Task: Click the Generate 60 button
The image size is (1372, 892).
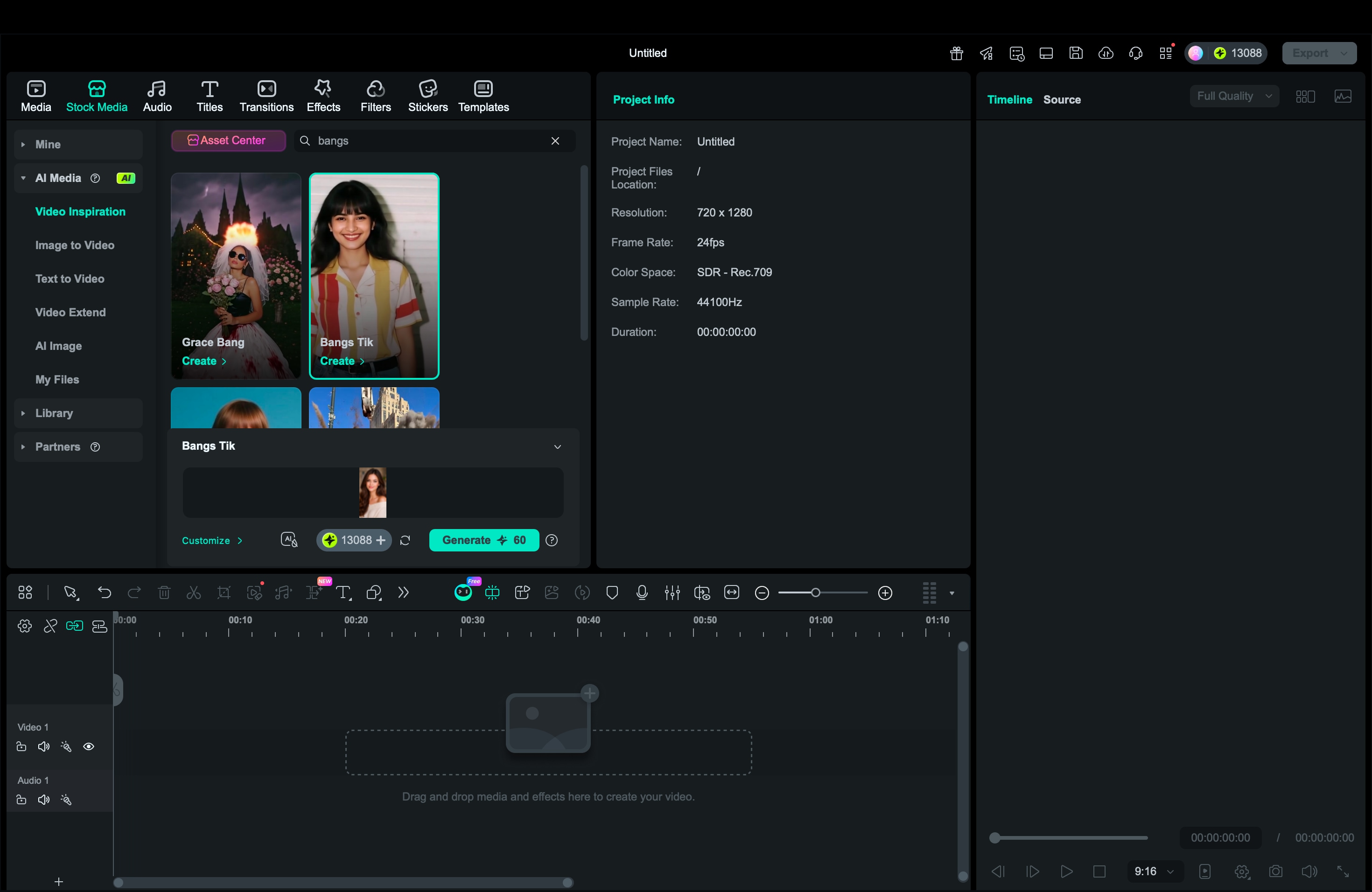Action: tap(483, 540)
